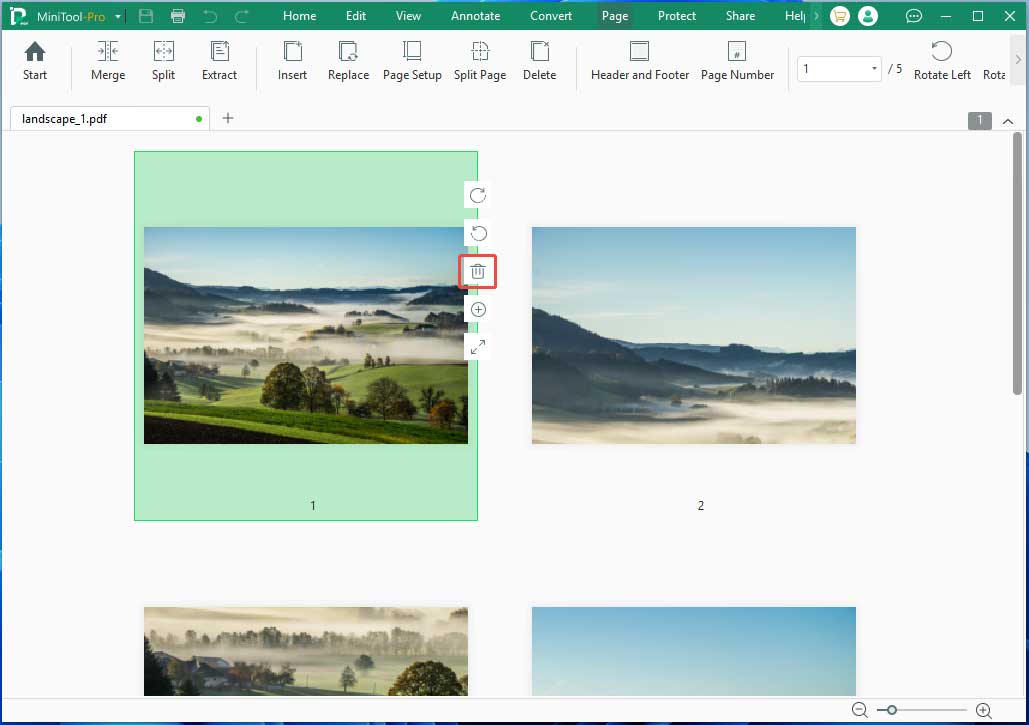Switch to the Share tab
1029x725 pixels.
(x=740, y=16)
